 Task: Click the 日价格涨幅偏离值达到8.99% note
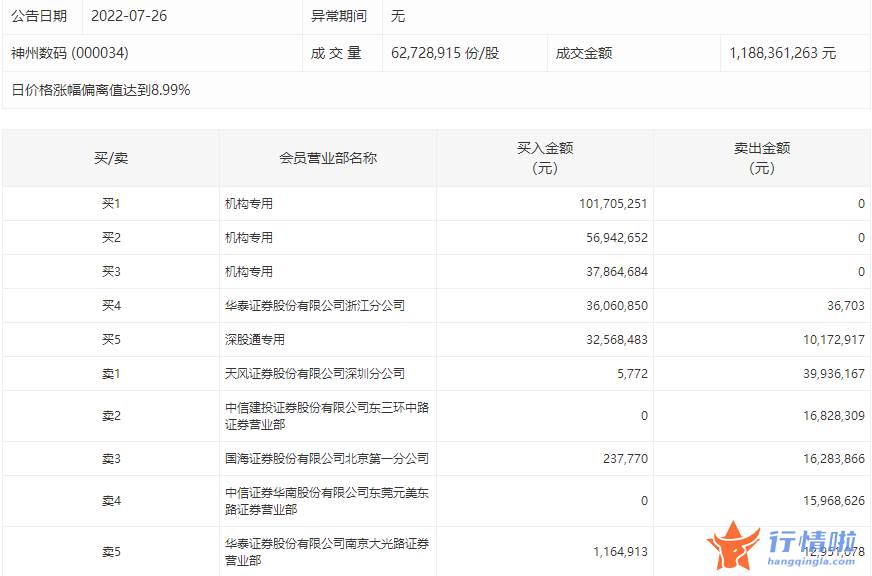tap(101, 90)
